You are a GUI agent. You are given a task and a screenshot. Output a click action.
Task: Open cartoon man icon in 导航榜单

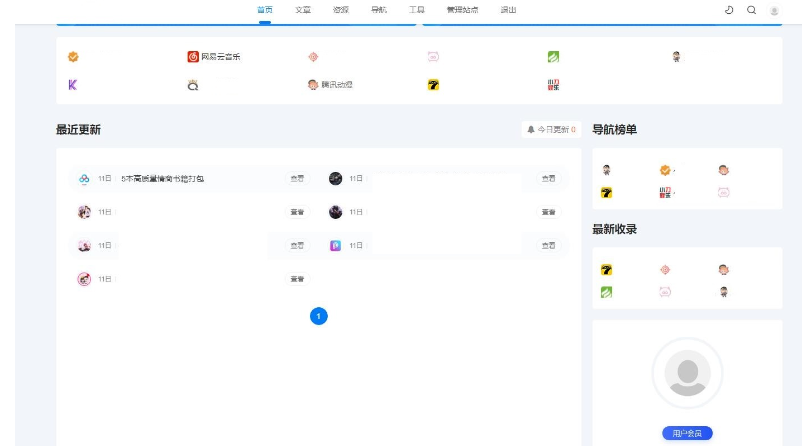pyautogui.click(x=607, y=170)
